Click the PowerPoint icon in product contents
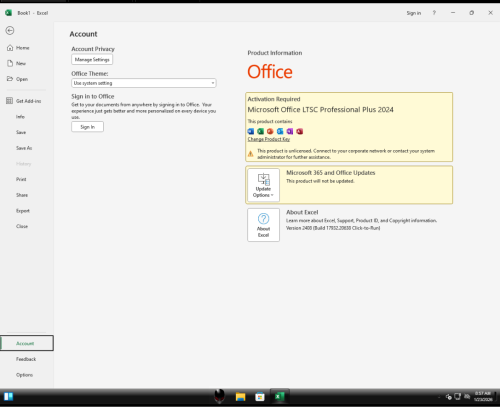Image resolution: width=500 pixels, height=407 pixels. [270, 131]
